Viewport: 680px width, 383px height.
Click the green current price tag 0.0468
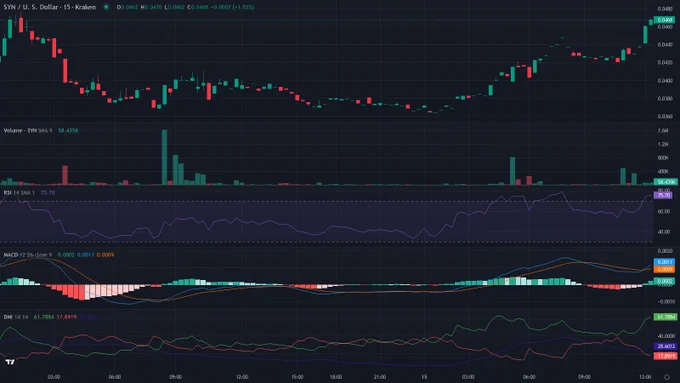[x=665, y=20]
